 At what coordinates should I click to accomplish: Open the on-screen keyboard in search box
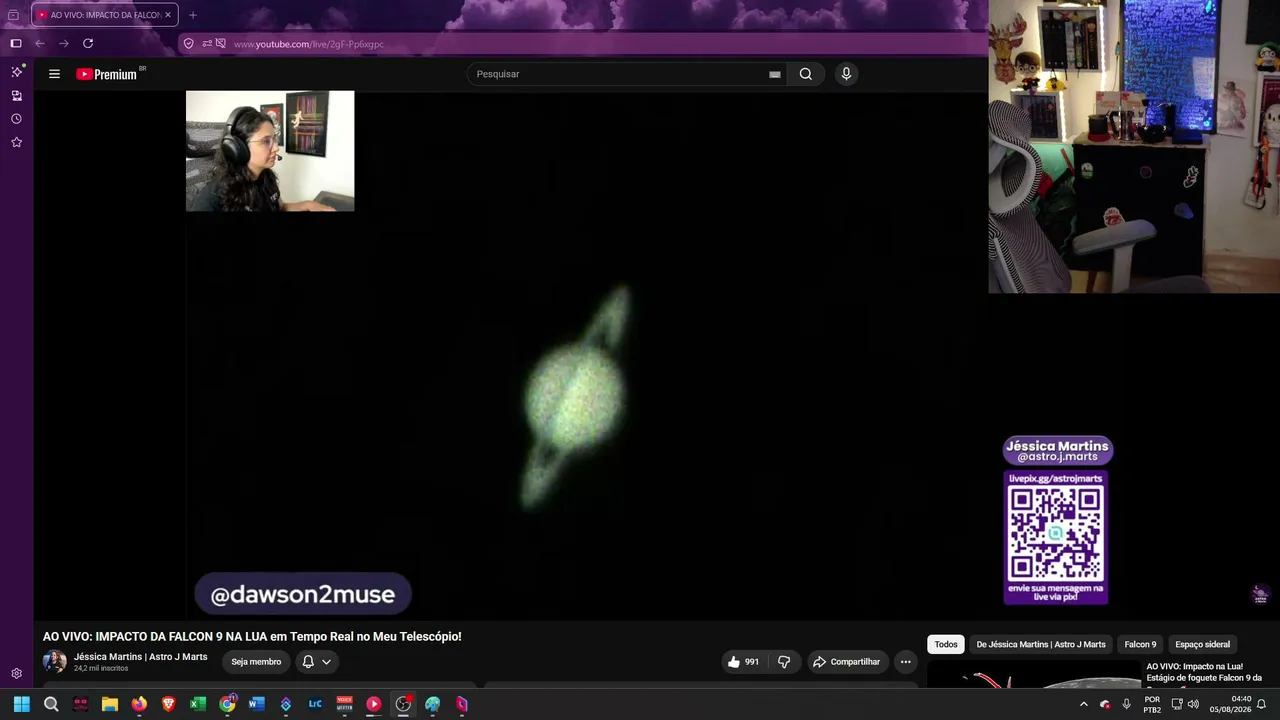pyautogui.click(x=775, y=74)
